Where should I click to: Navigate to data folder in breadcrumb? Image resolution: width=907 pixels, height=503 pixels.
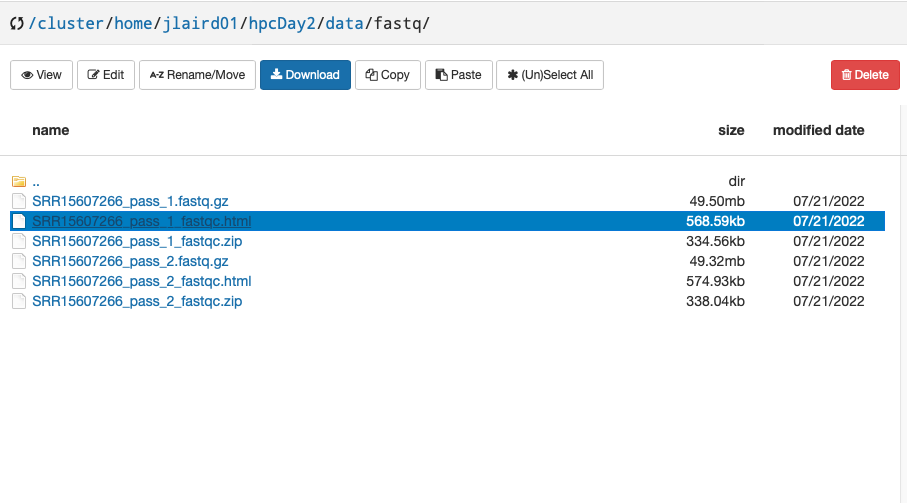344,24
